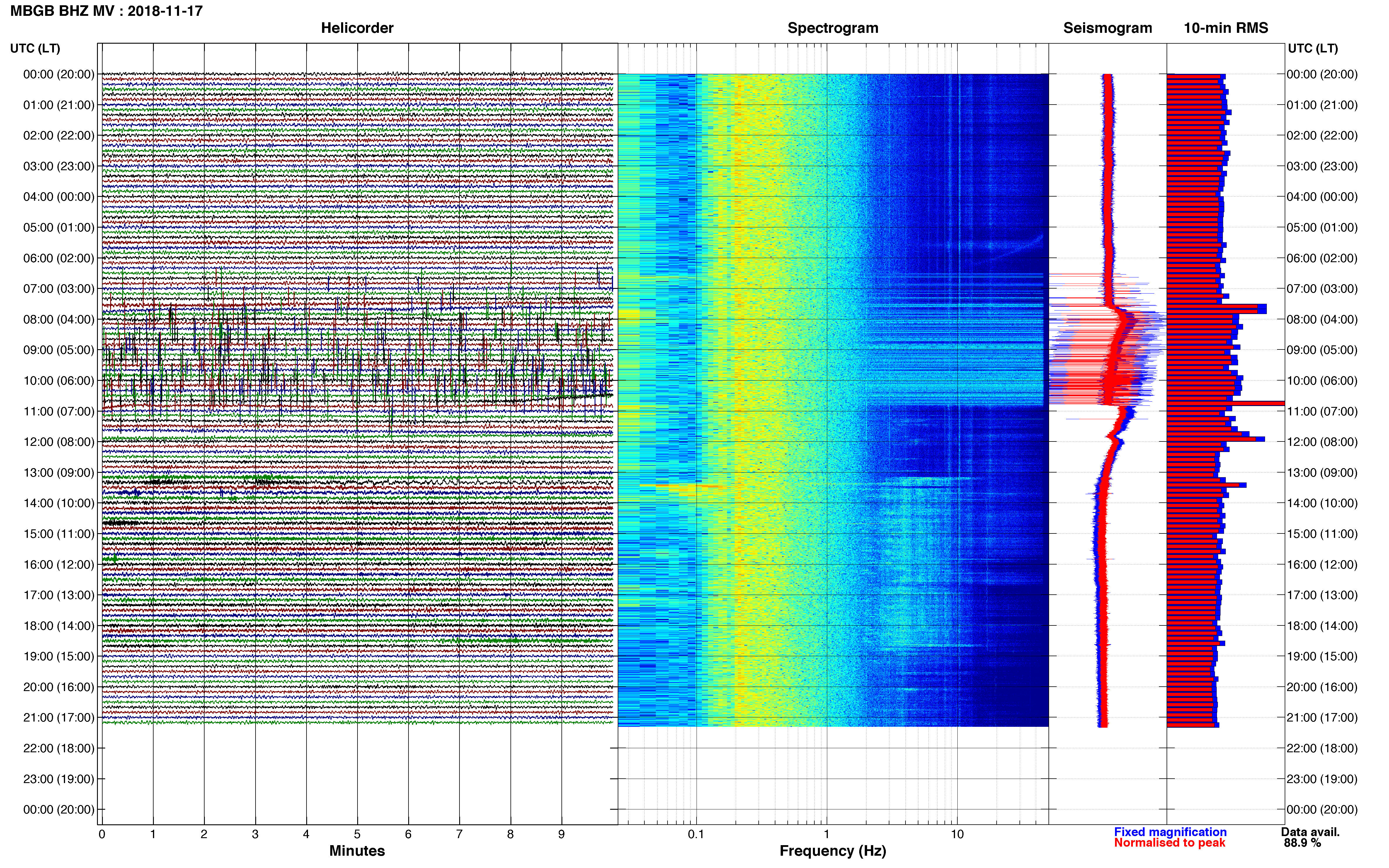Click the left time label '16:00 (12:00)'

pyautogui.click(x=59, y=564)
